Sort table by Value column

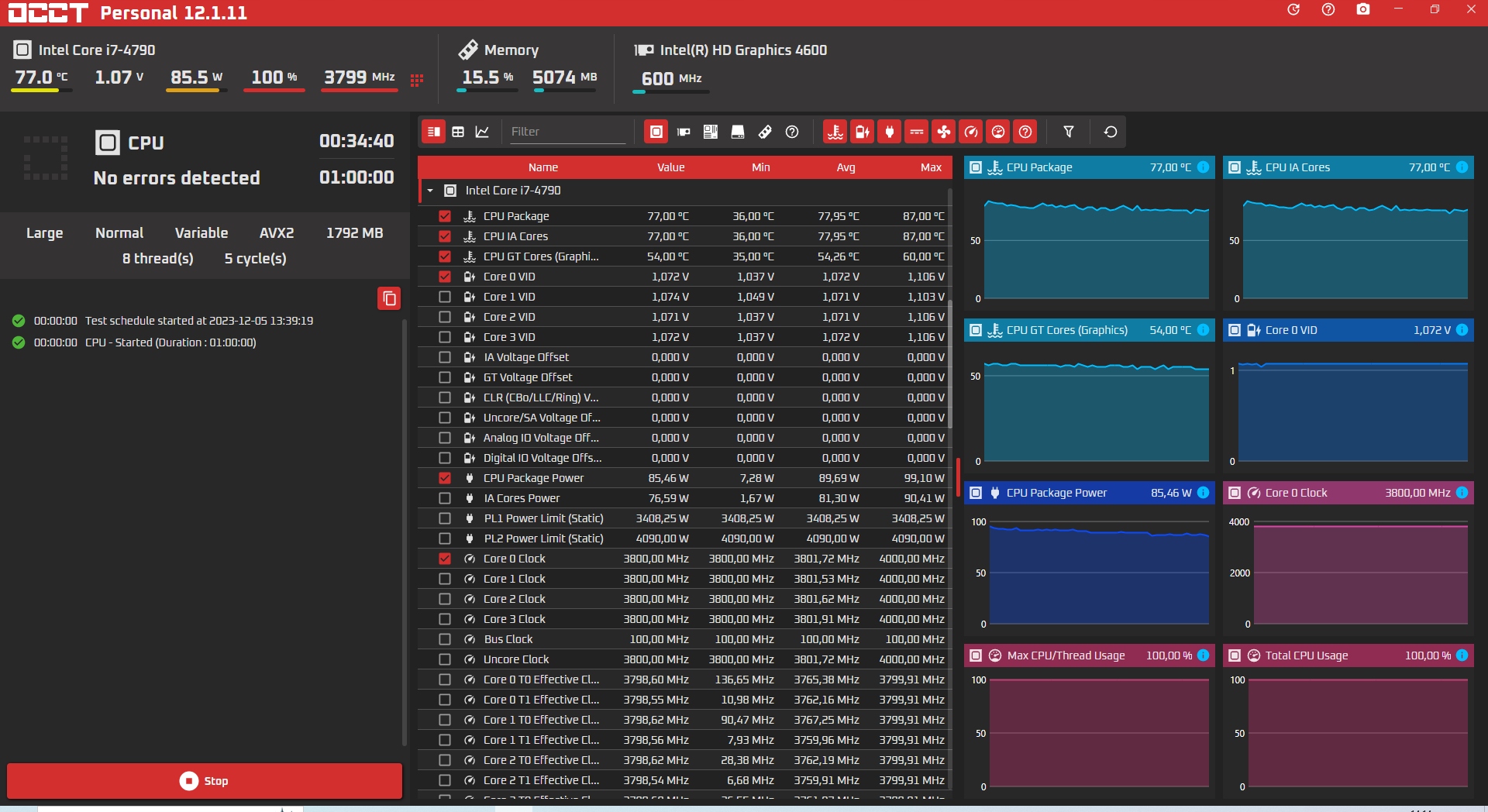coord(671,167)
